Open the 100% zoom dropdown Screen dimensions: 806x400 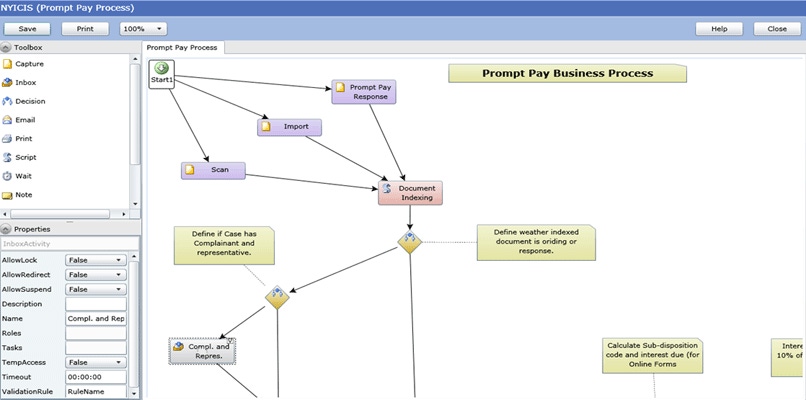click(143, 29)
